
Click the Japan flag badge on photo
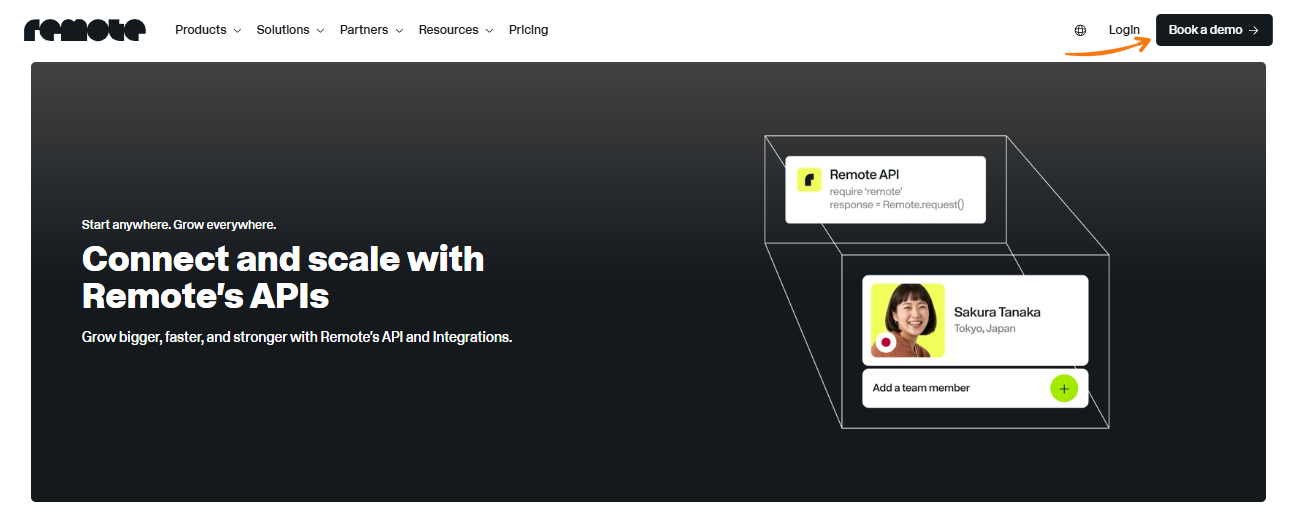coord(885,343)
